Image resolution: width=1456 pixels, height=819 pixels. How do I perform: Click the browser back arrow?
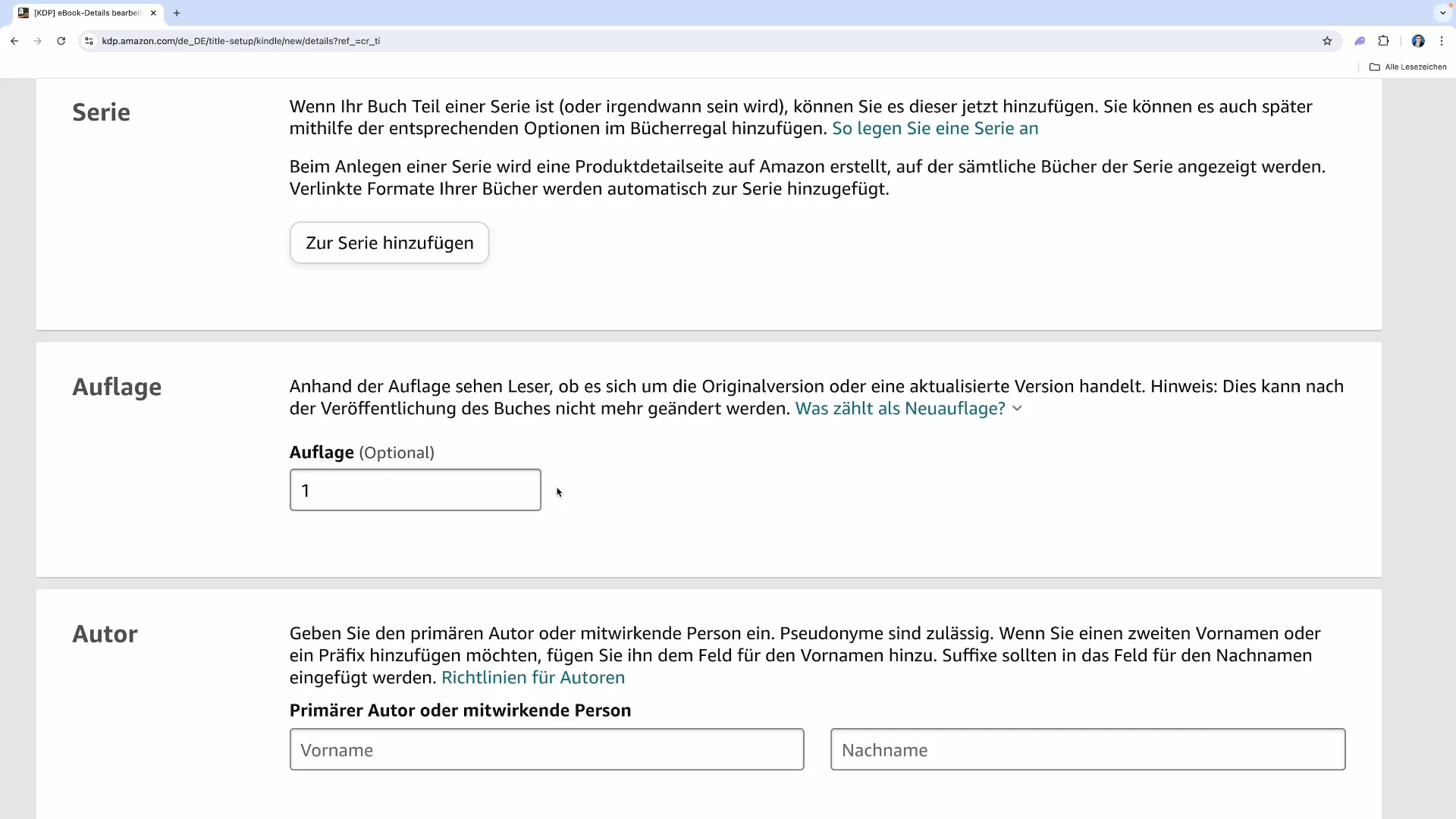coord(14,41)
